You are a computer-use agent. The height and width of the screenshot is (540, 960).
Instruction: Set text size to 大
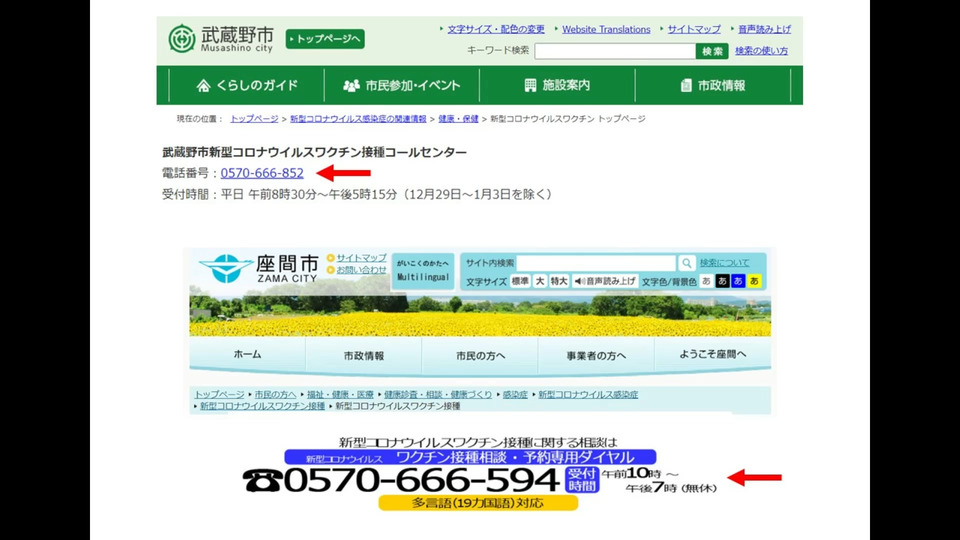point(539,281)
